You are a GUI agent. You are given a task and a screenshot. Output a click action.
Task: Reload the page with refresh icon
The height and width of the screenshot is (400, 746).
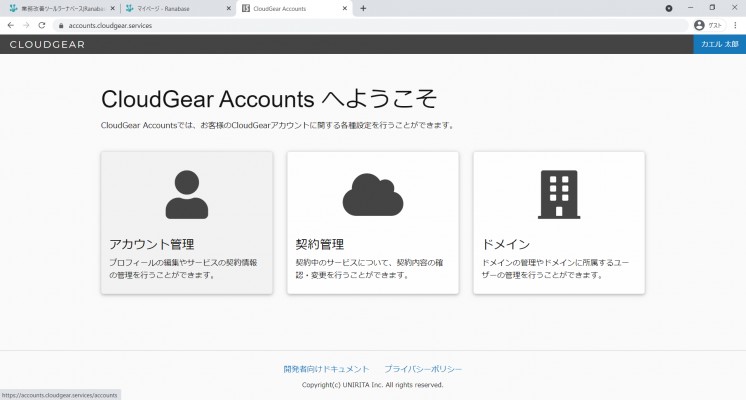point(42,25)
